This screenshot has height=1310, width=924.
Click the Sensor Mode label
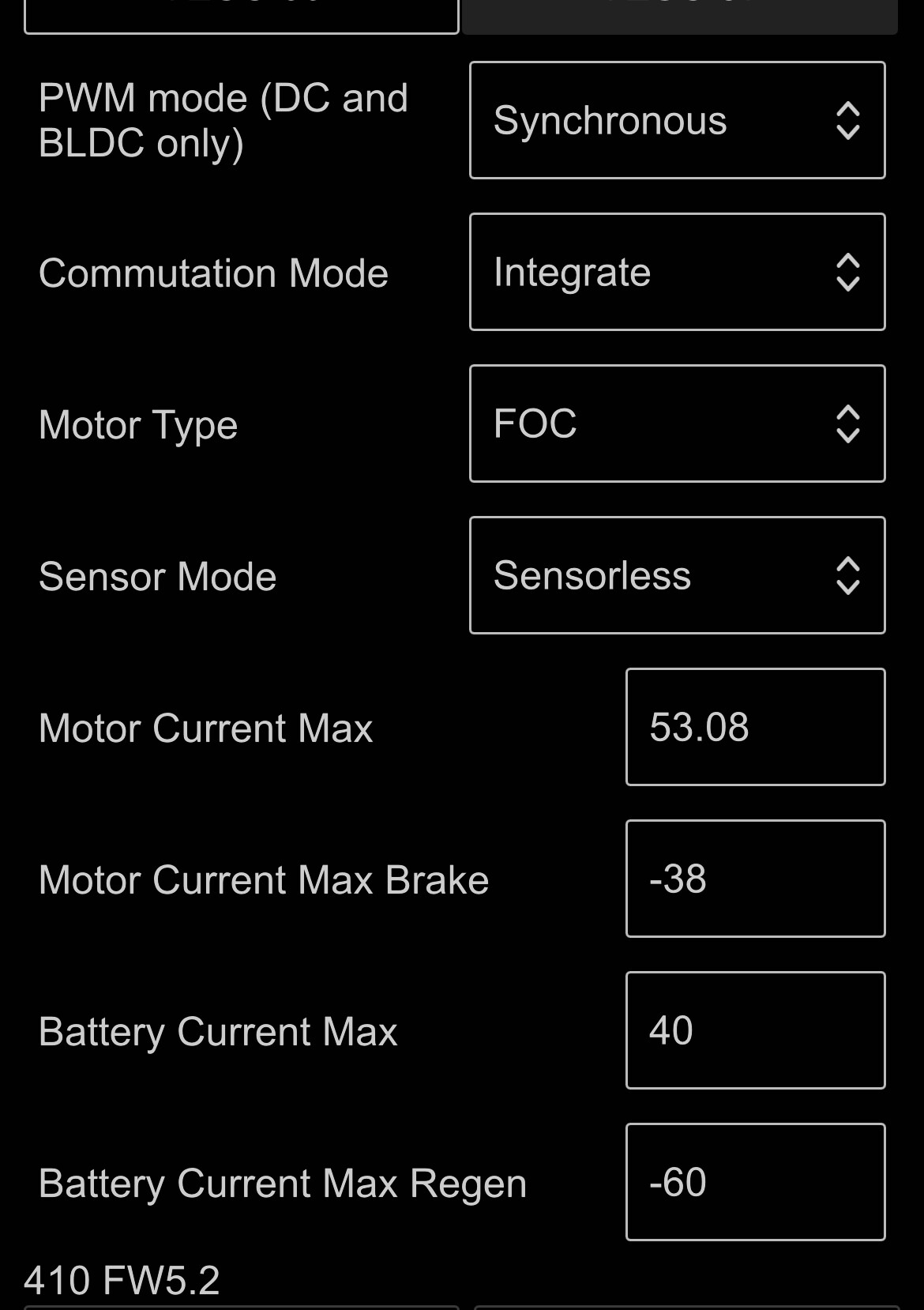coord(157,577)
